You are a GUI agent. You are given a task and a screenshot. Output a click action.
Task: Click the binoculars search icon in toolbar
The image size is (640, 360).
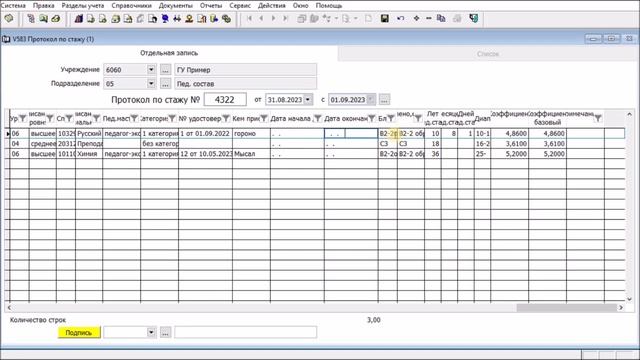tap(177, 19)
